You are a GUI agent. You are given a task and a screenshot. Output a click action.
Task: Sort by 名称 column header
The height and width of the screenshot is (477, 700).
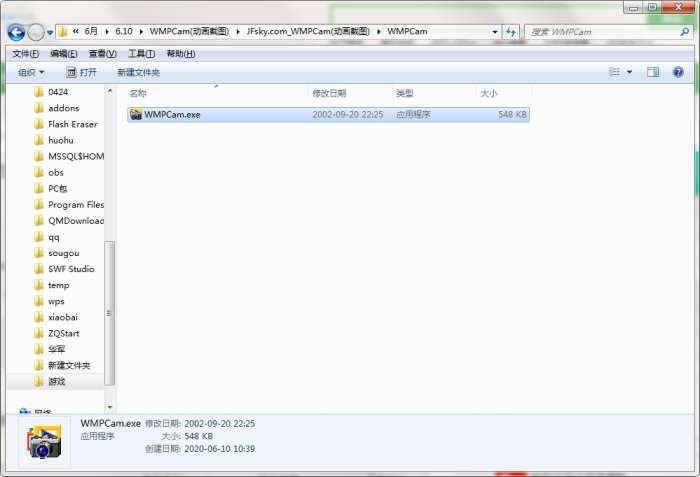[138, 93]
